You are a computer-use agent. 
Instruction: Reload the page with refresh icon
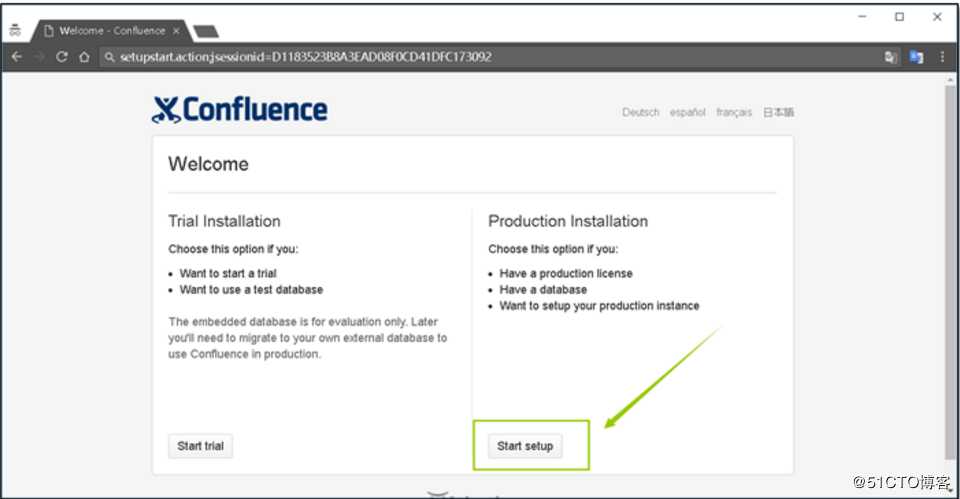click(61, 57)
